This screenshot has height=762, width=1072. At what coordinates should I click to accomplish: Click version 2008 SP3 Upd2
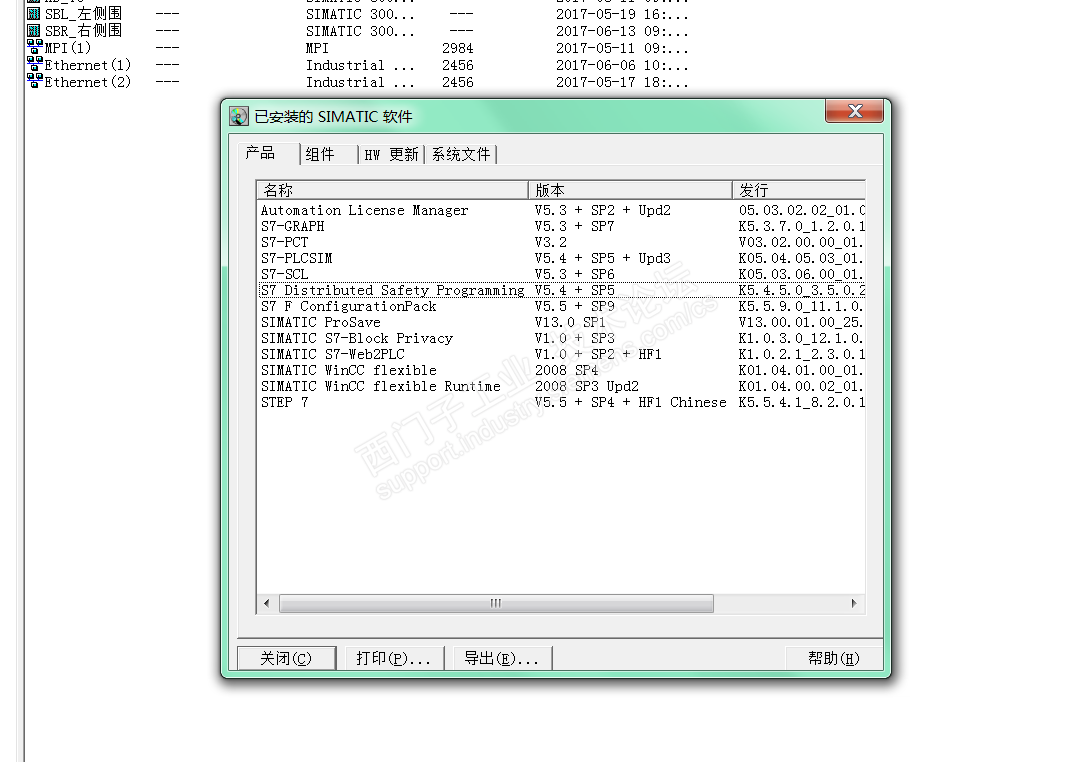[587, 386]
